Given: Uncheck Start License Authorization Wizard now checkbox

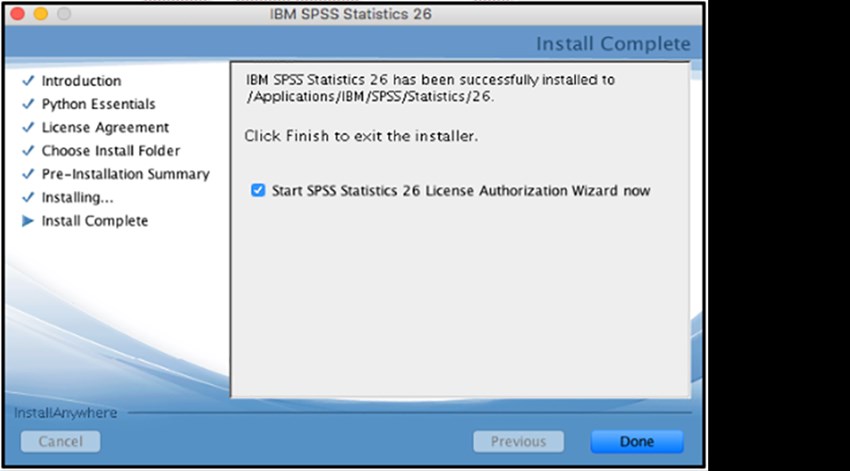Looking at the screenshot, I should 258,190.
